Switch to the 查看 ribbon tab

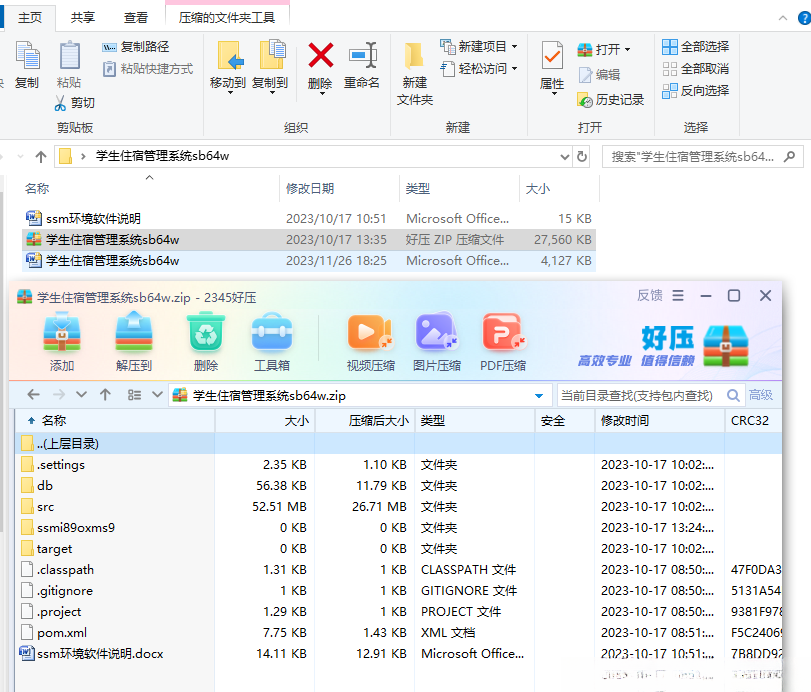click(x=136, y=18)
